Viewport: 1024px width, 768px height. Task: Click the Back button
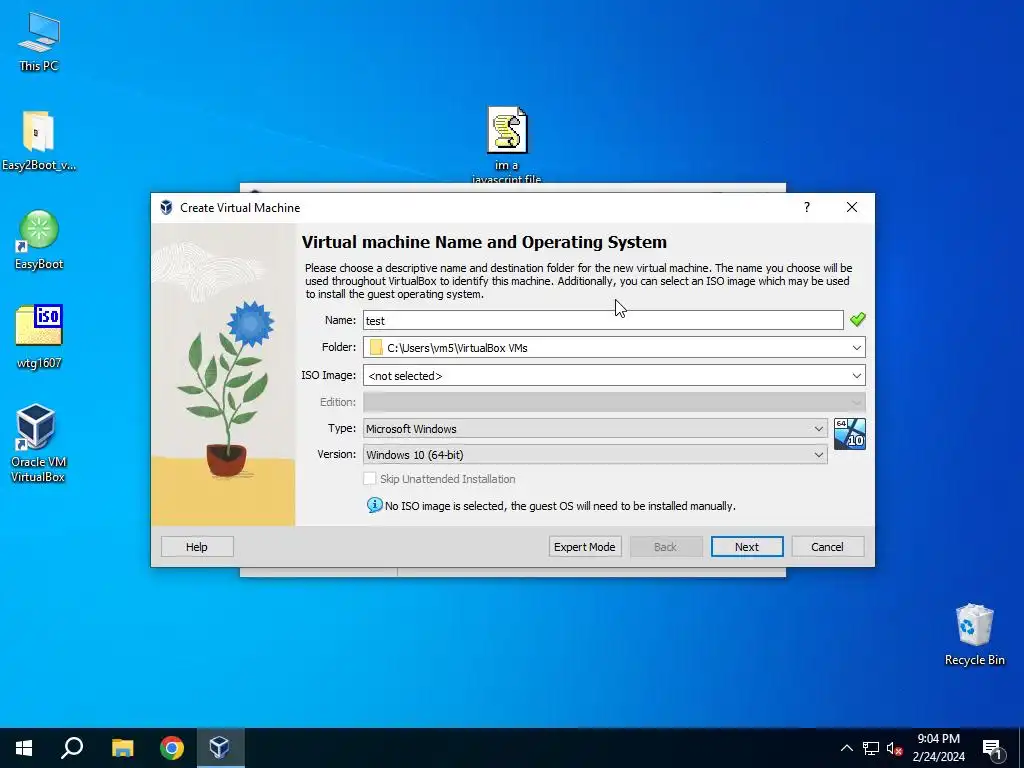click(x=665, y=547)
